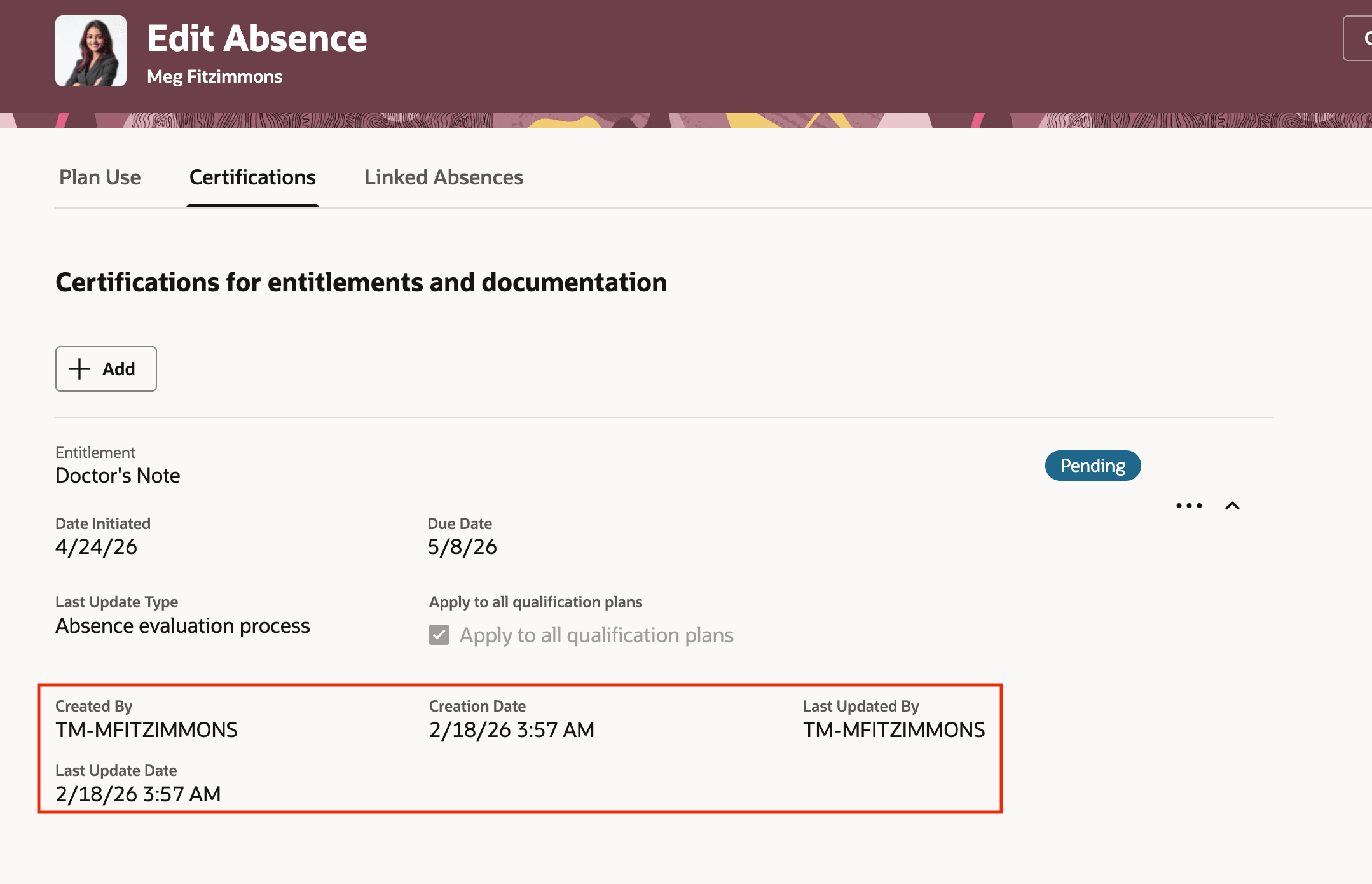Toggle Apply to all qualification plans checkbox
The height and width of the screenshot is (884, 1372).
point(439,635)
